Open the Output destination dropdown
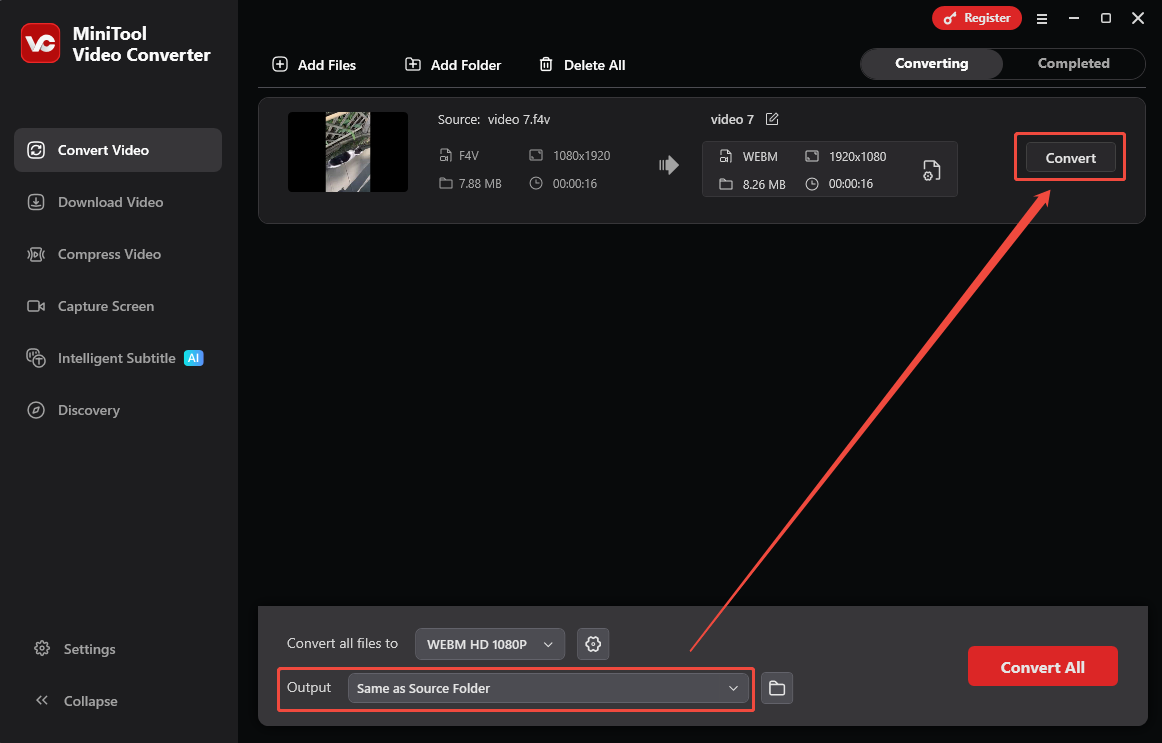Screen dimensions: 1162x743 (550, 688)
